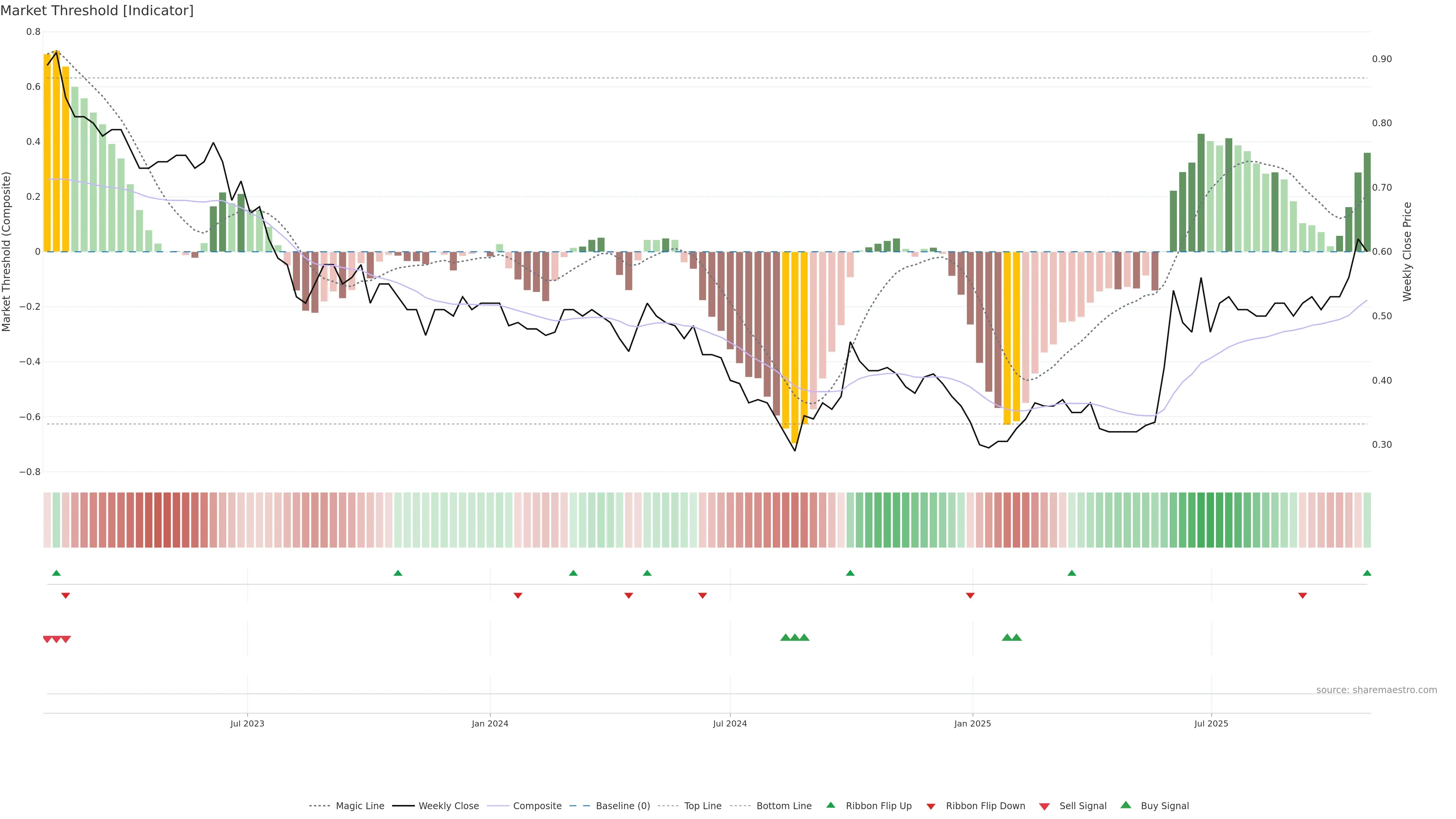Toggle the Composite legend entry
1456x819 pixels.
click(x=537, y=806)
